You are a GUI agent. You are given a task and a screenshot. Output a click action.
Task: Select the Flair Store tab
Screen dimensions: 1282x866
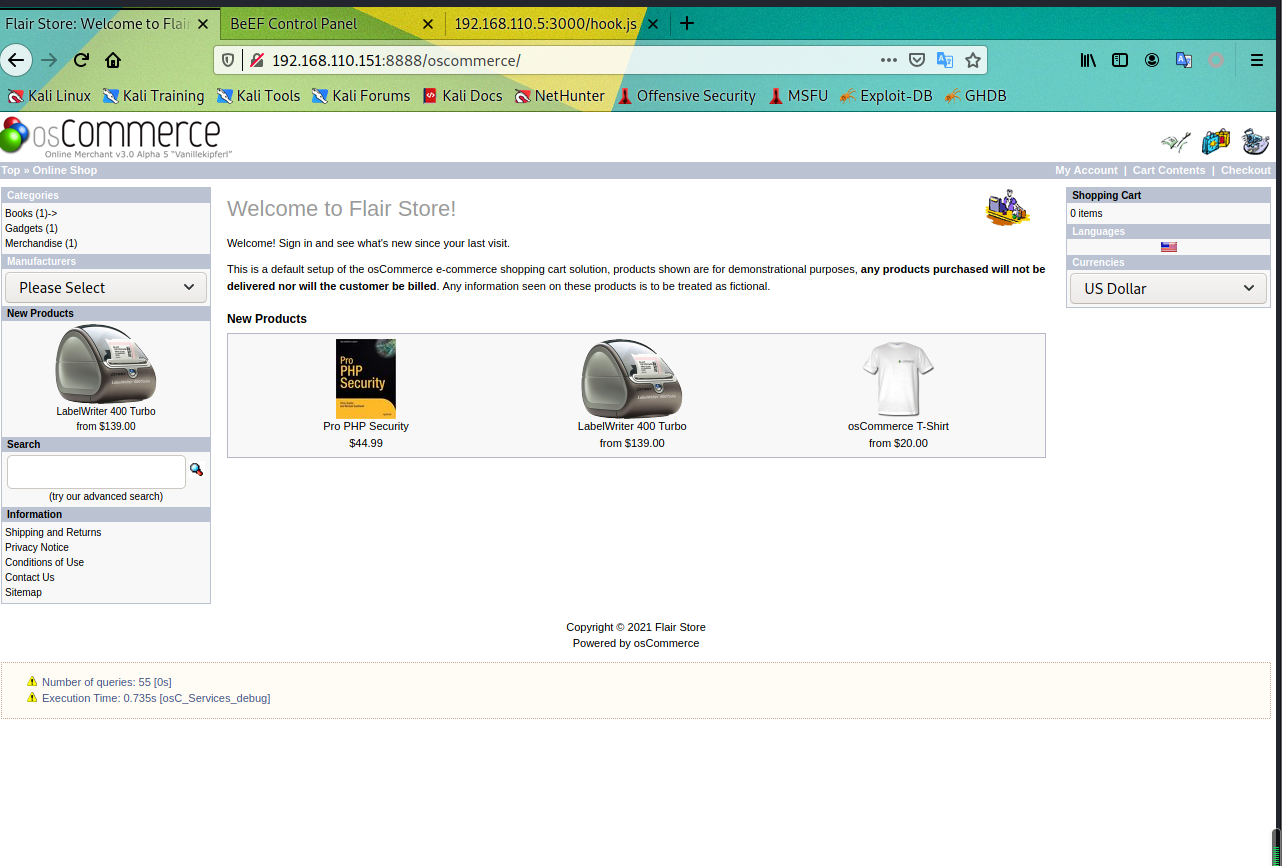tap(109, 24)
